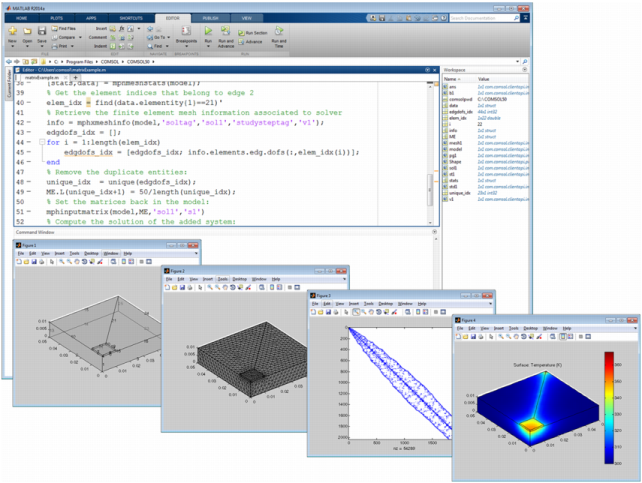This screenshot has width=642, height=483.
Task: Click the Data Cursor icon in Figure 2
Action: coord(240,288)
